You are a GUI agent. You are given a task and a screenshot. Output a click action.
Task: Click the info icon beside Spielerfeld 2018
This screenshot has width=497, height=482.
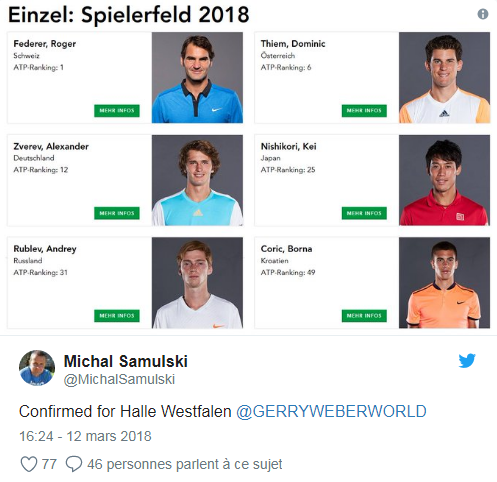[483, 14]
